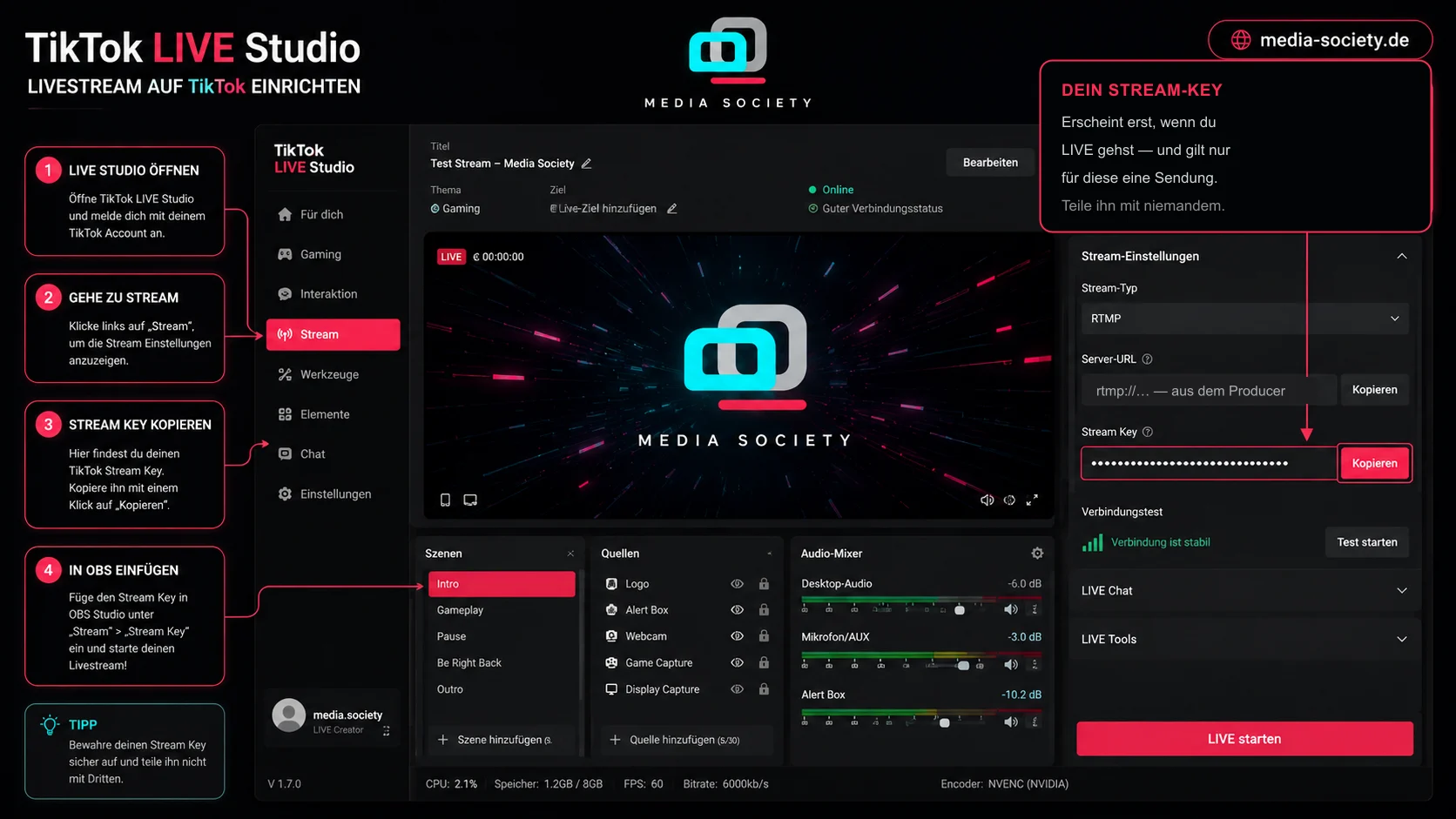1456x819 pixels.
Task: Collapse the Stream-Einstellungen section
Action: [1402, 256]
